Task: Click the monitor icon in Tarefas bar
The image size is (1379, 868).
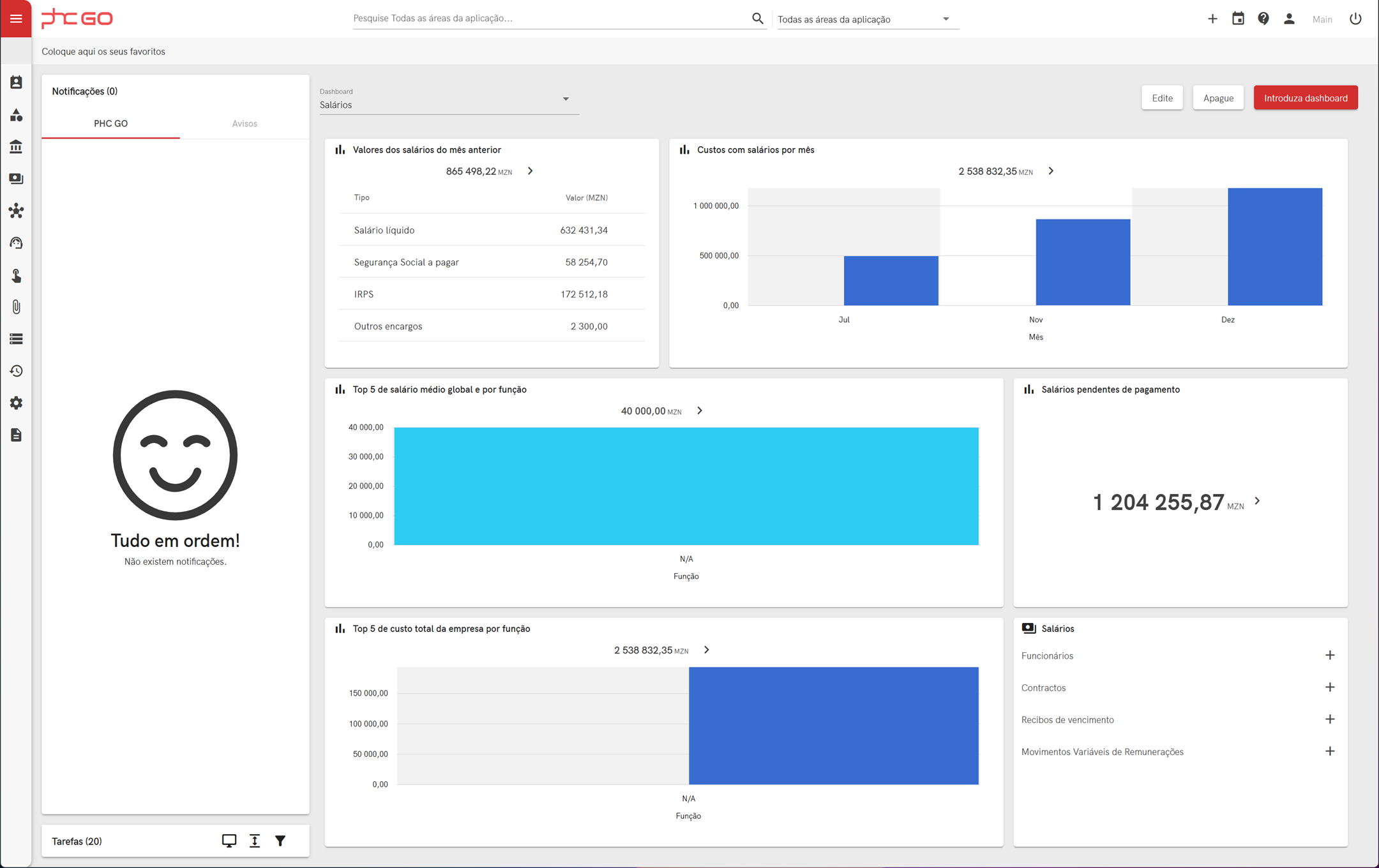Action: pyautogui.click(x=229, y=841)
